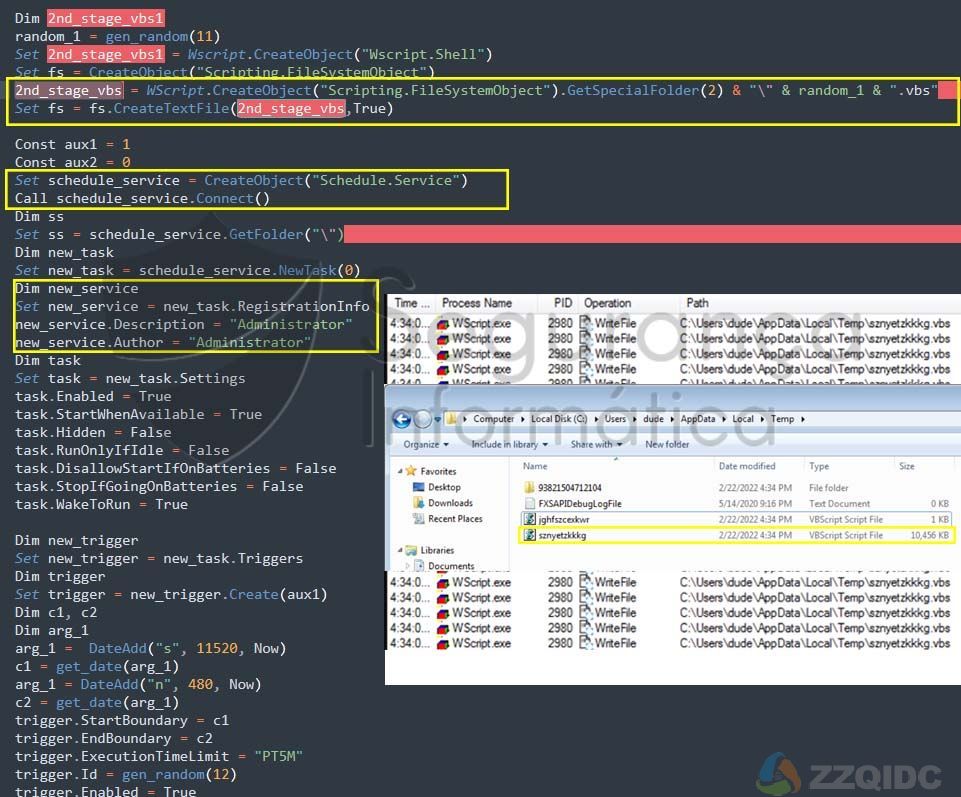This screenshot has height=797, width=961.
Task: Click Operation column header
Action: click(607, 303)
